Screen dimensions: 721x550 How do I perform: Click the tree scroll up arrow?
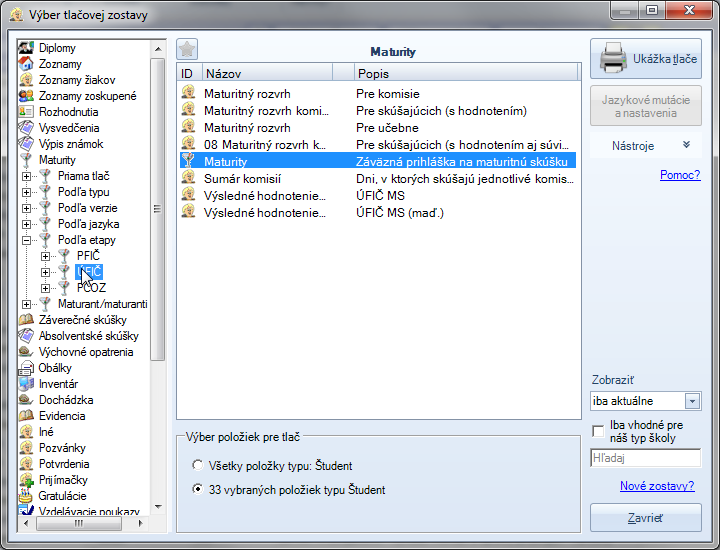(158, 48)
